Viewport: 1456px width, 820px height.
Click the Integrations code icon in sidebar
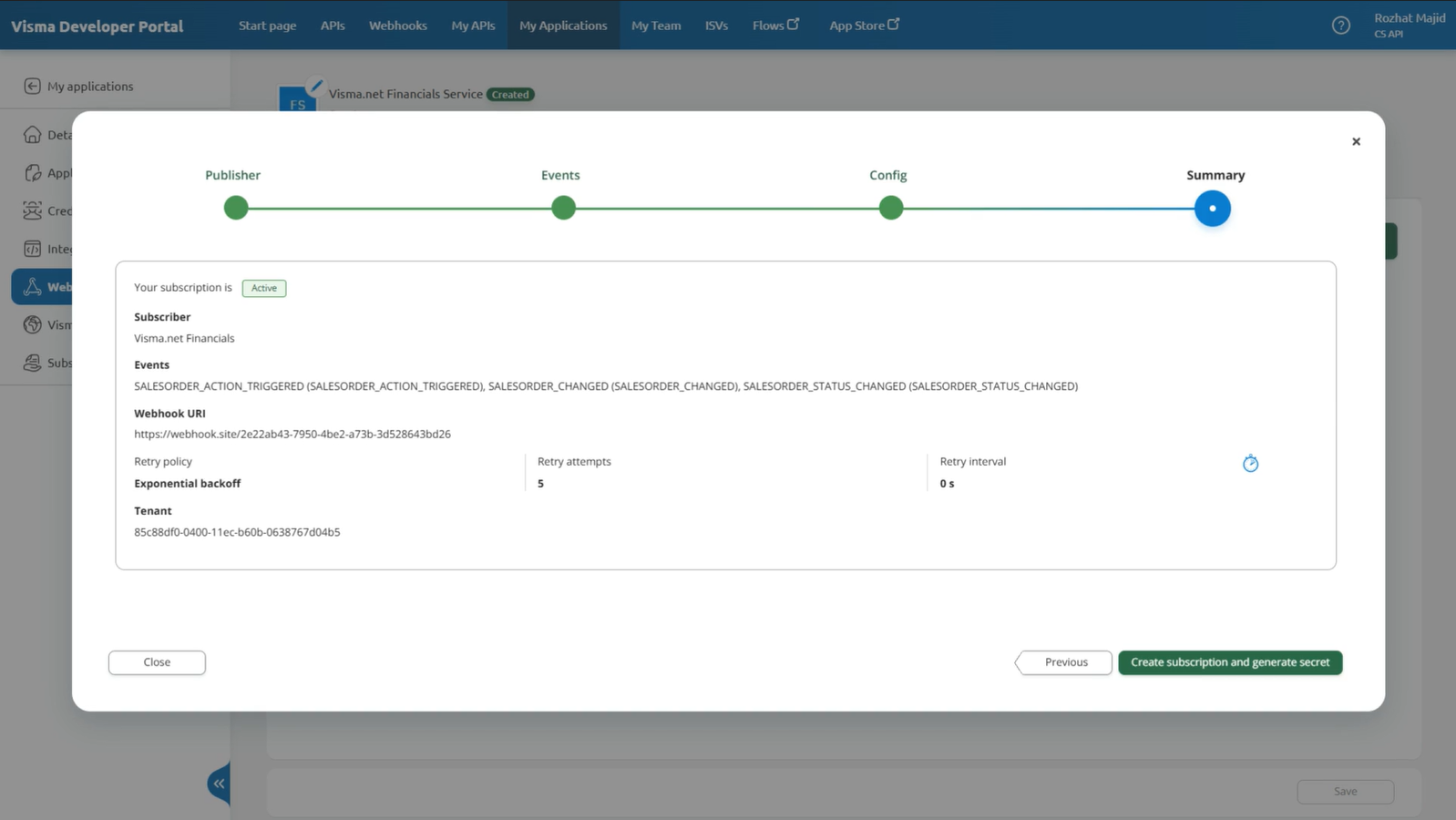(33, 249)
